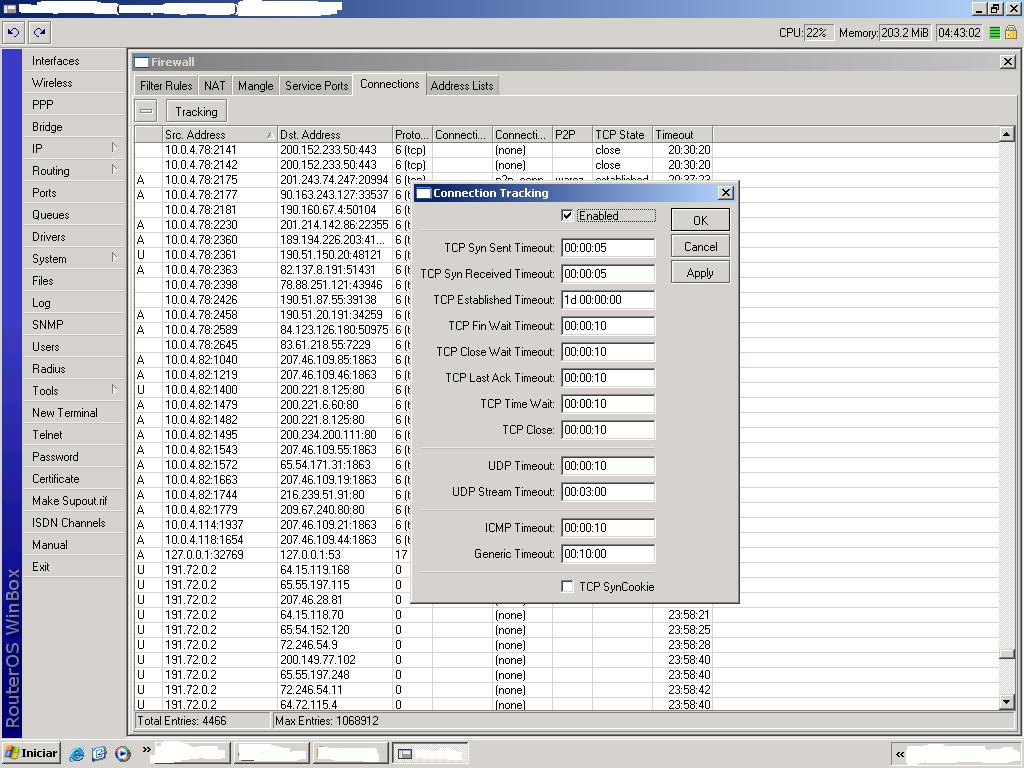Open the Iniciar start button
This screenshot has width=1024, height=768.
pyautogui.click(x=31, y=753)
